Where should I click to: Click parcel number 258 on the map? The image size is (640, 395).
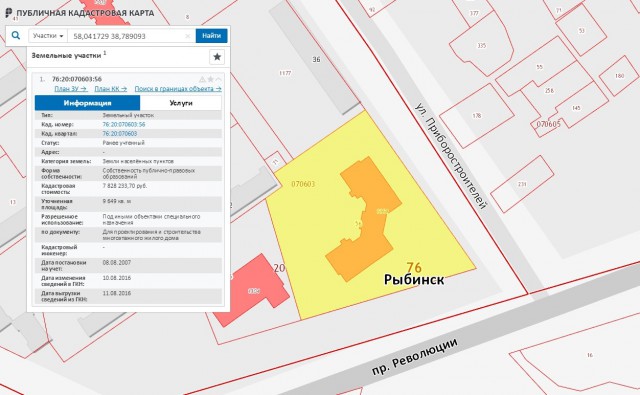click(549, 91)
